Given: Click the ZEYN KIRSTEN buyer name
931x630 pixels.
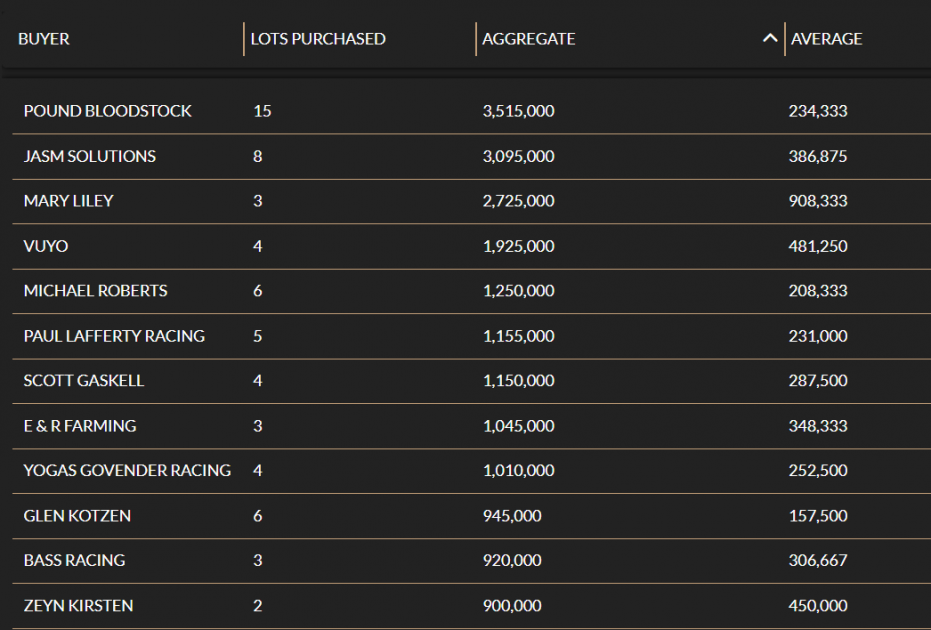Looking at the screenshot, I should 78,606.
